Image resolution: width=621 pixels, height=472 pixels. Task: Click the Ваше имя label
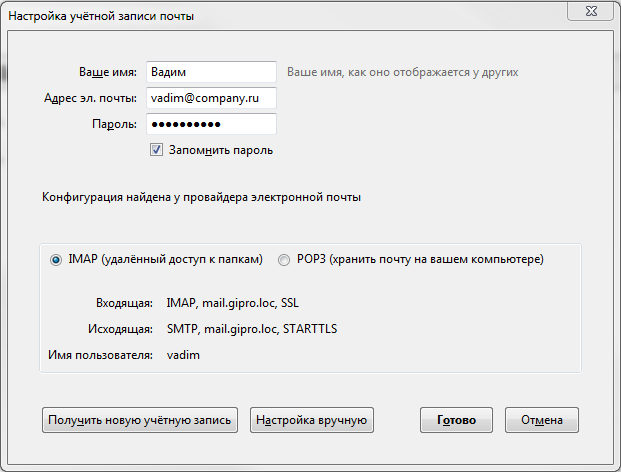point(108,72)
